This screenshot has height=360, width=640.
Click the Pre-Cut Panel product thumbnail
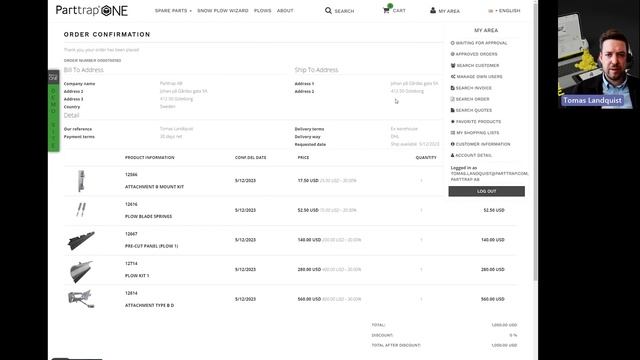pos(81,240)
